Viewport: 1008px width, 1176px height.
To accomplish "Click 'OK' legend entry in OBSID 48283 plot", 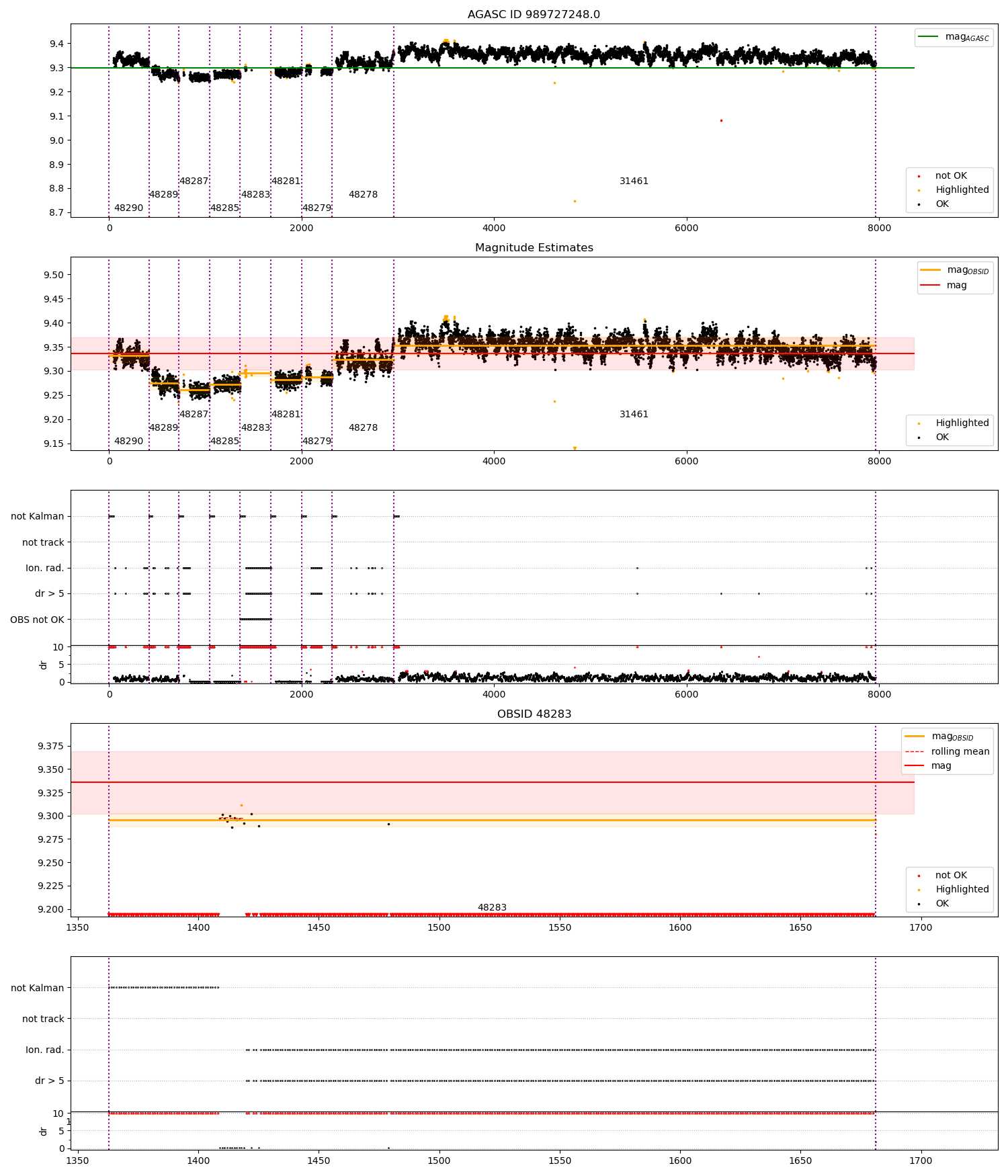I will (931, 904).
